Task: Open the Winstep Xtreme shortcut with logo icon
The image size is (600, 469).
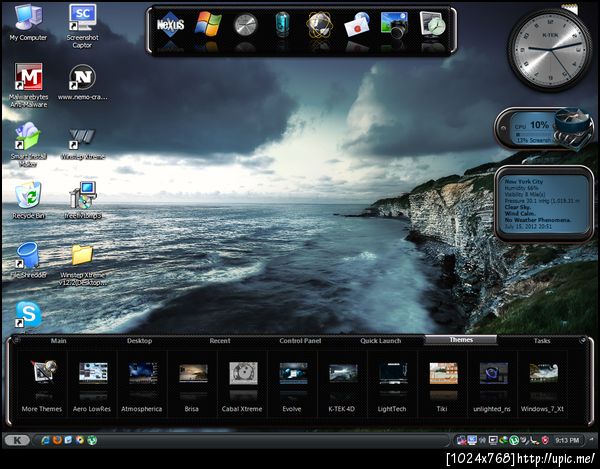Action: pyautogui.click(x=82, y=143)
